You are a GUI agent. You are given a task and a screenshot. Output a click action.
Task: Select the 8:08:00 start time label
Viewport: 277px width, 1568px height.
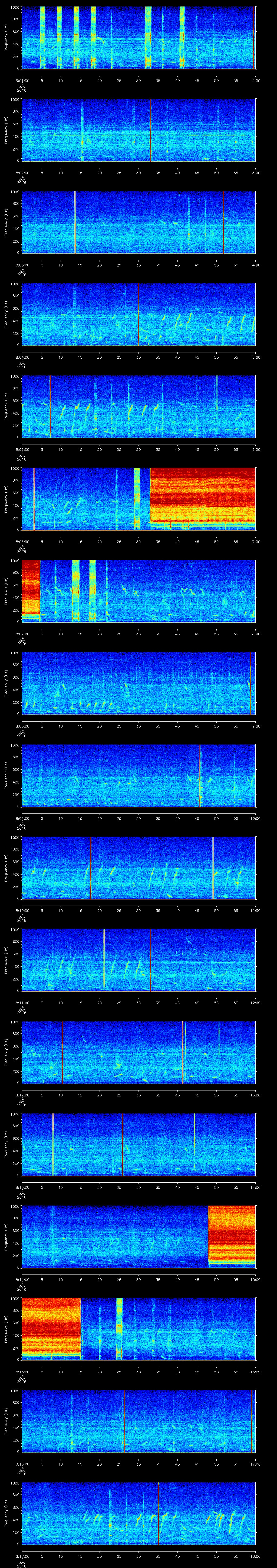click(x=22, y=726)
